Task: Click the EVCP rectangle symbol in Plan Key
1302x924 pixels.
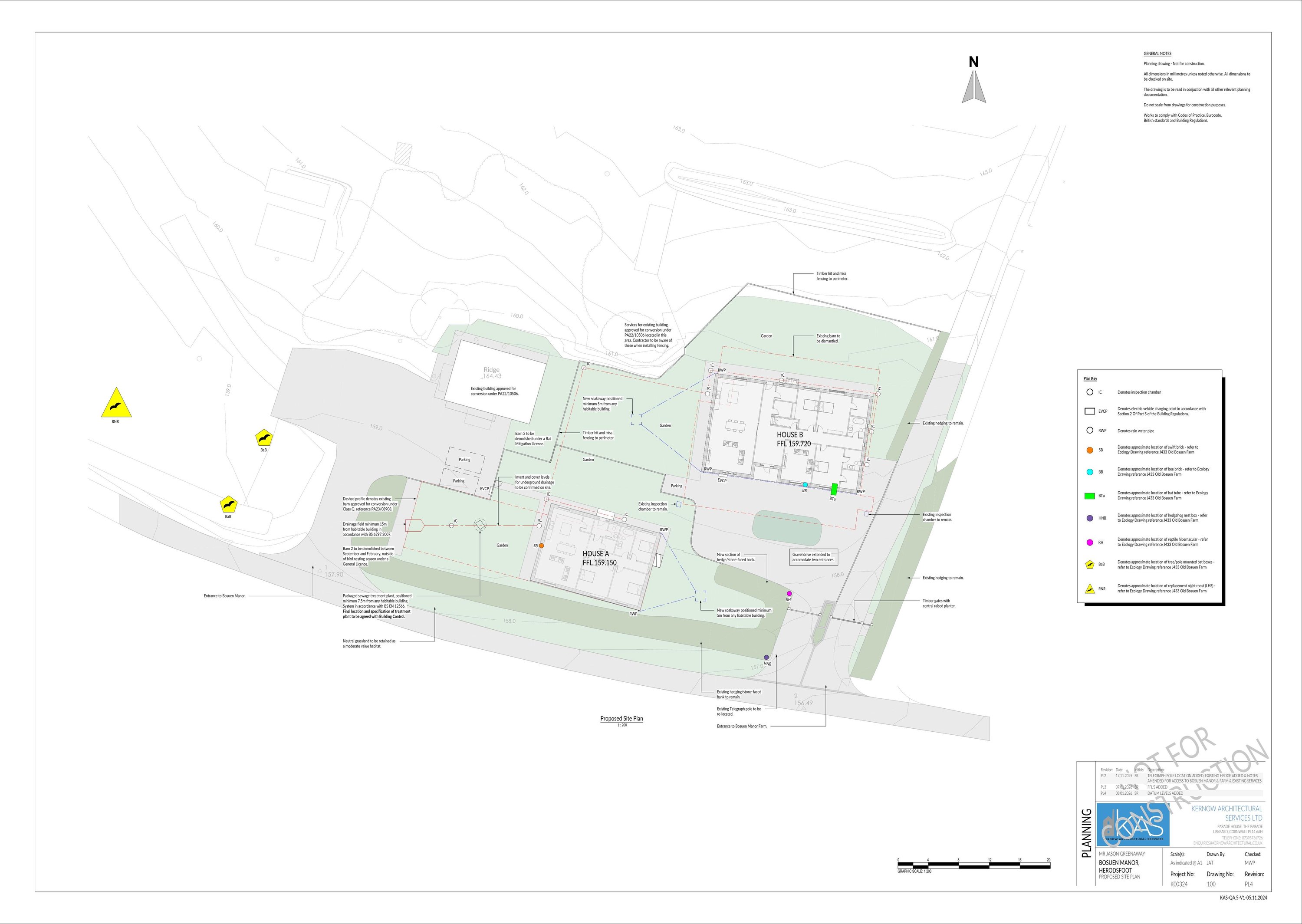Action: tap(1090, 411)
